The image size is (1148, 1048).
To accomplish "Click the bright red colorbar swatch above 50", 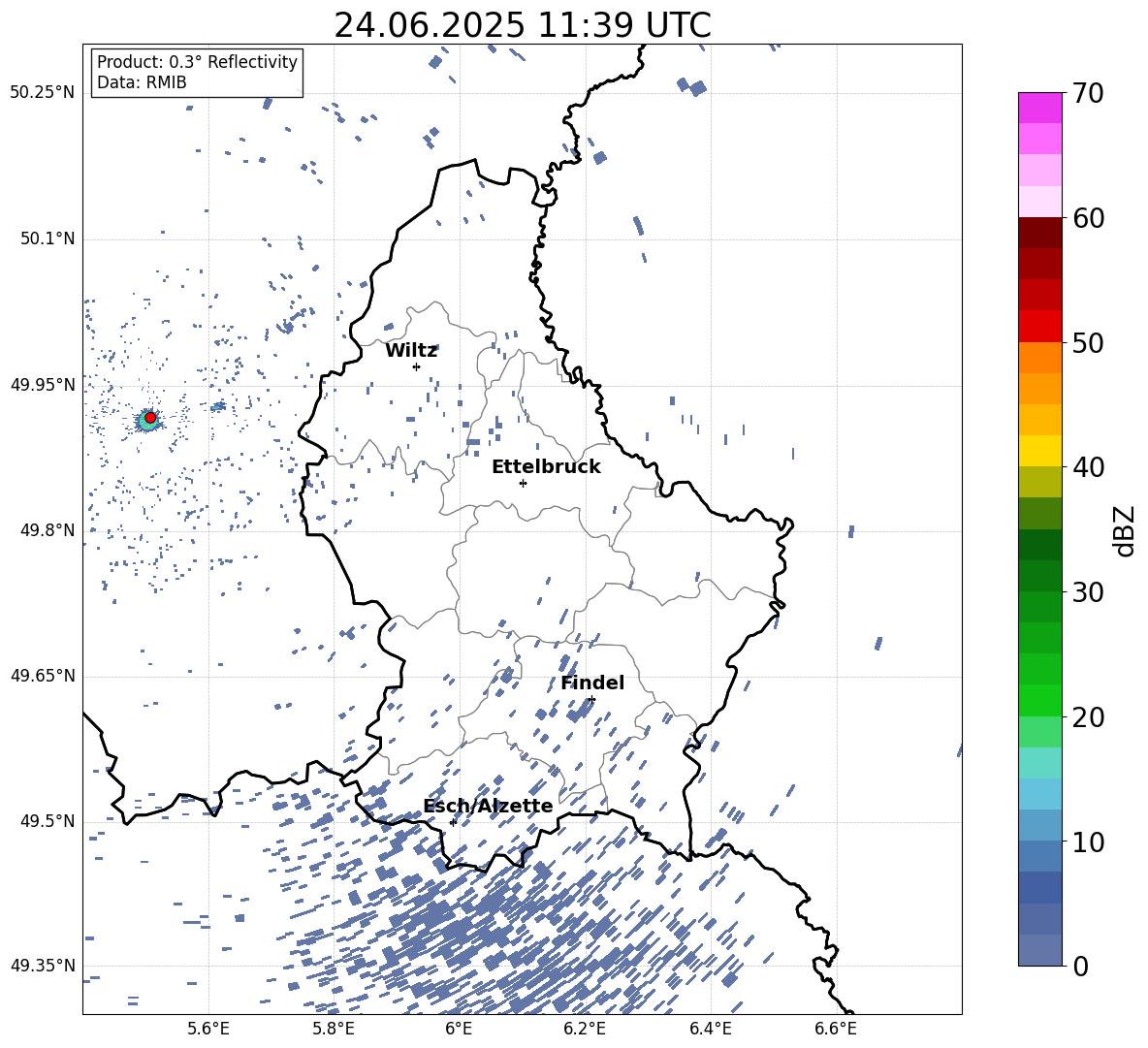I will (x=1039, y=327).
